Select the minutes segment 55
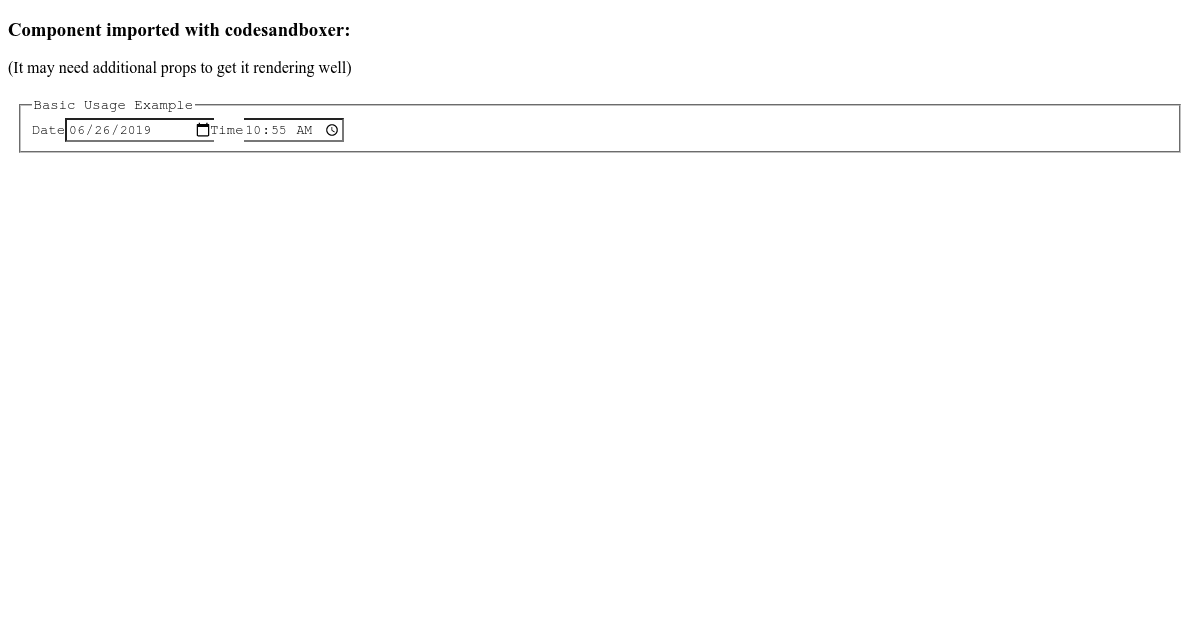1200x630 pixels. coord(279,130)
